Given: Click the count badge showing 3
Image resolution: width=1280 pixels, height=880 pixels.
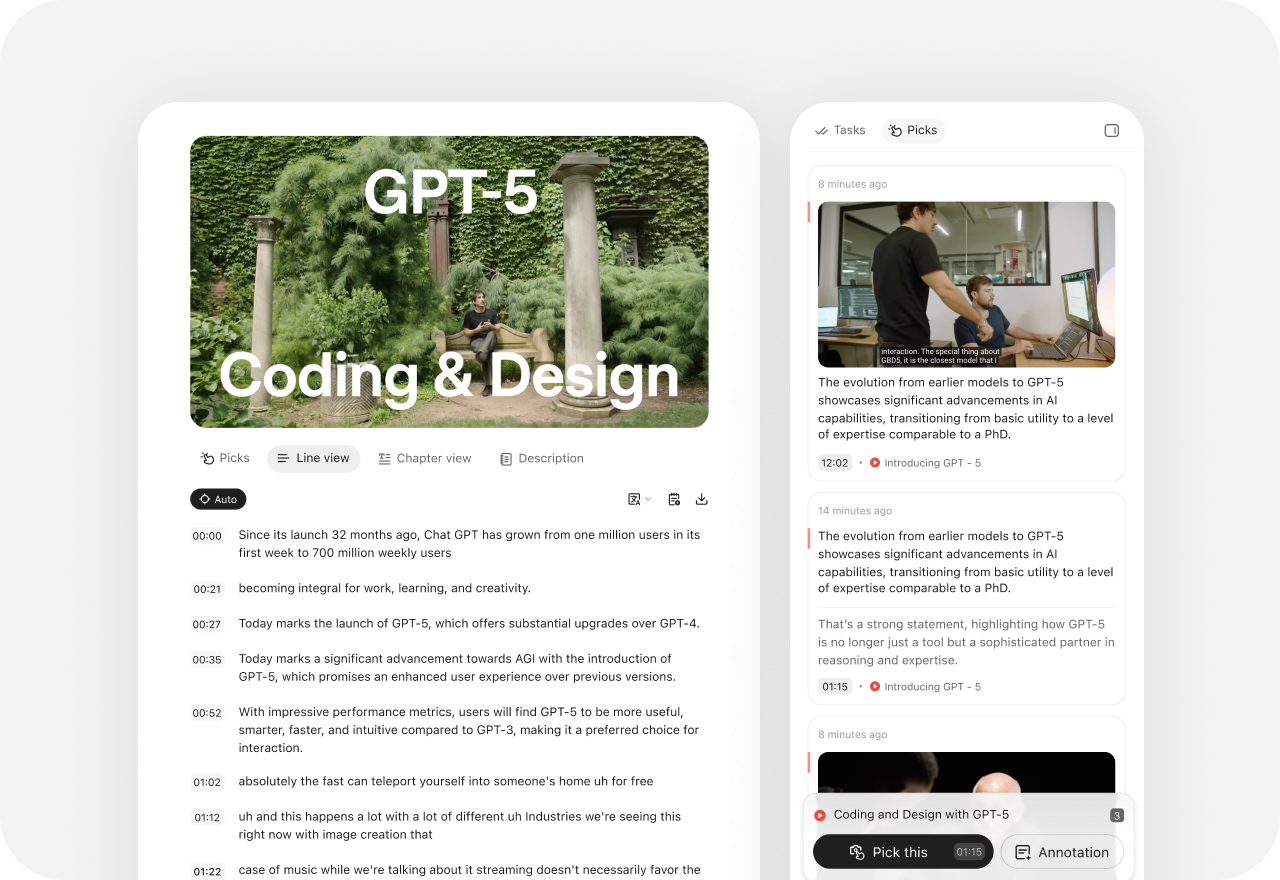Looking at the screenshot, I should pyautogui.click(x=1117, y=815).
